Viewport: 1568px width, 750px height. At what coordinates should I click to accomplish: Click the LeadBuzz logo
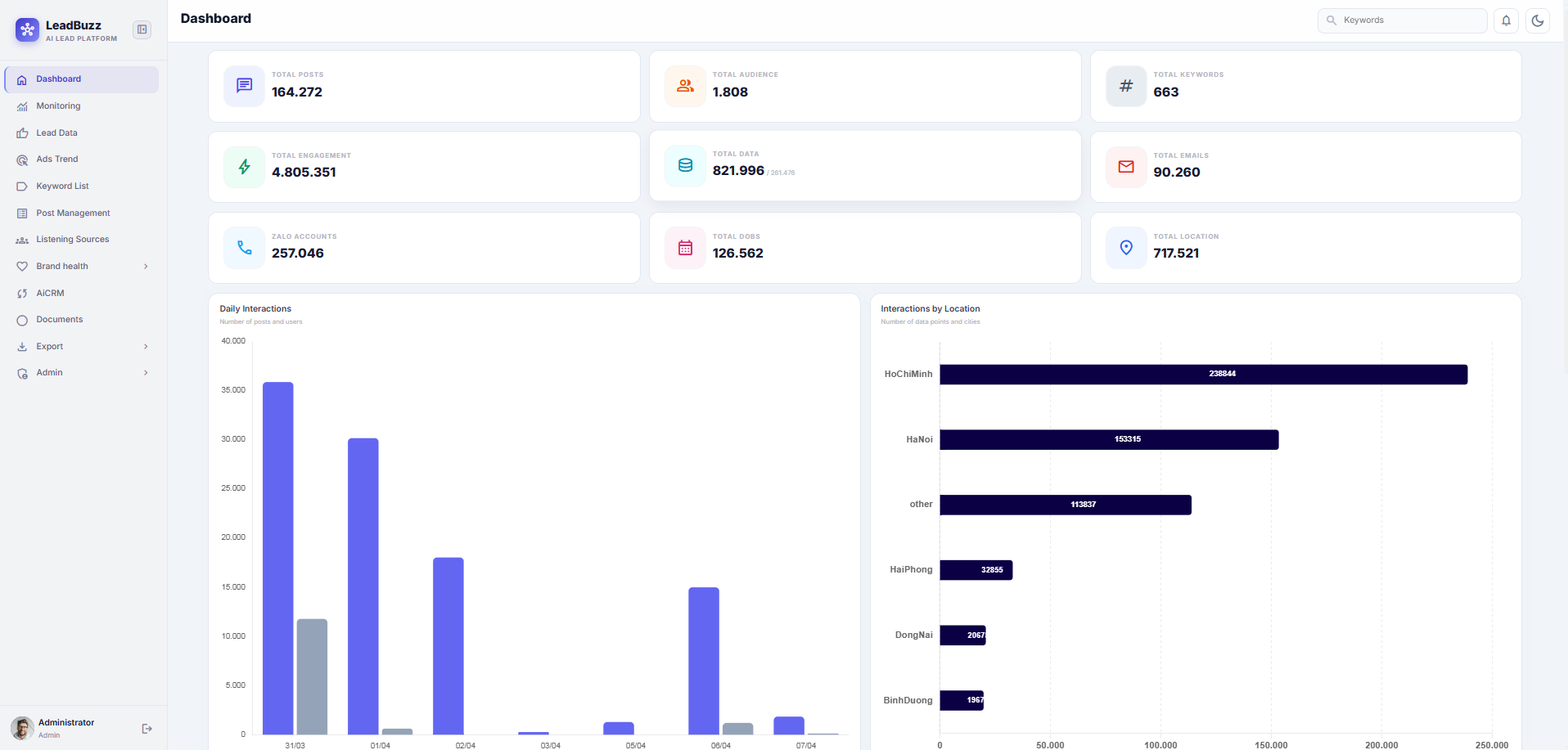27,29
